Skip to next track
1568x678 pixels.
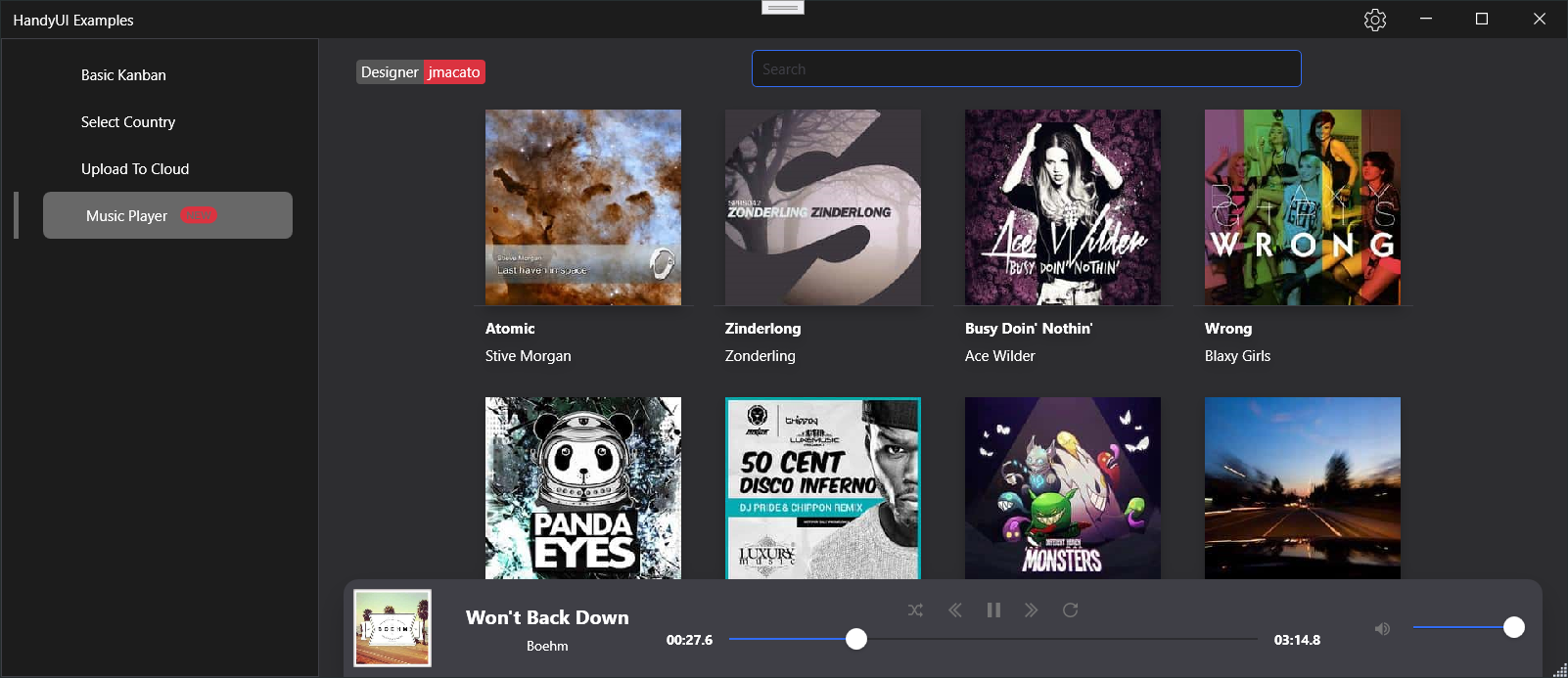(1031, 610)
